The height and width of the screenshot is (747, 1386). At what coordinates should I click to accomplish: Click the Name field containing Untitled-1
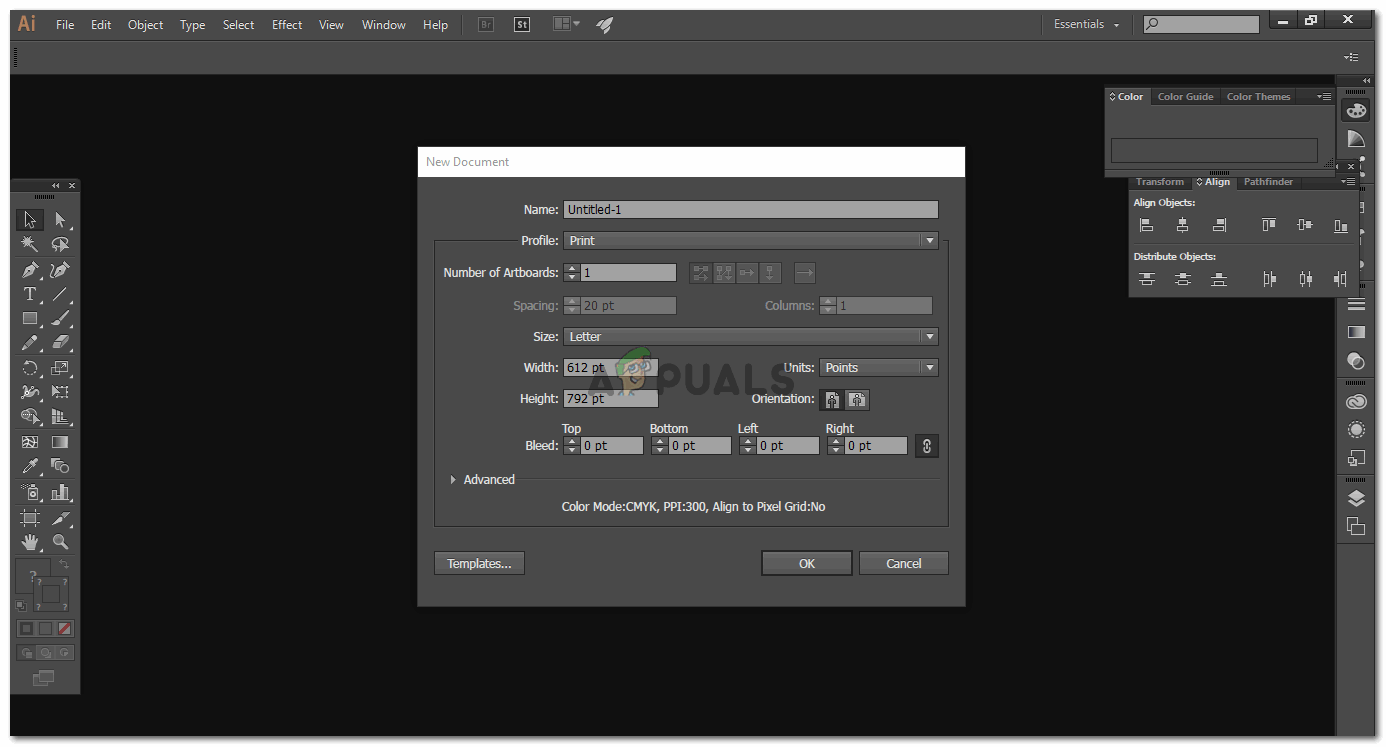point(750,209)
